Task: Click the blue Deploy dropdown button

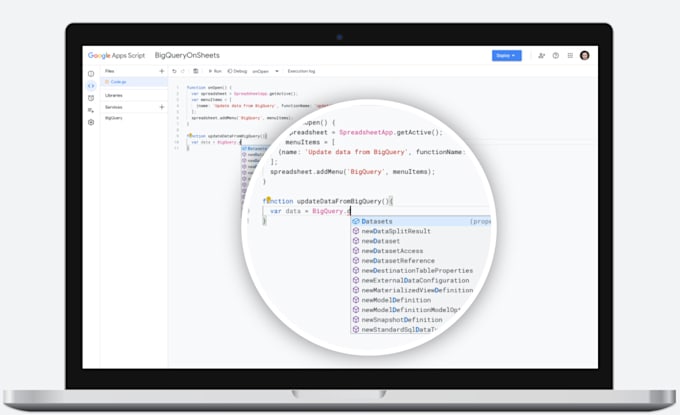Action: [507, 56]
